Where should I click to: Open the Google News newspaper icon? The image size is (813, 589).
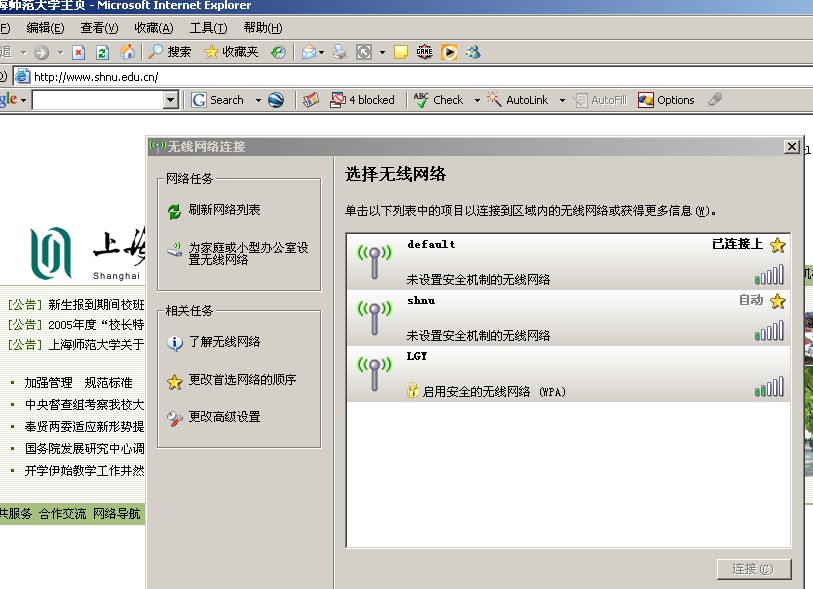coord(311,100)
